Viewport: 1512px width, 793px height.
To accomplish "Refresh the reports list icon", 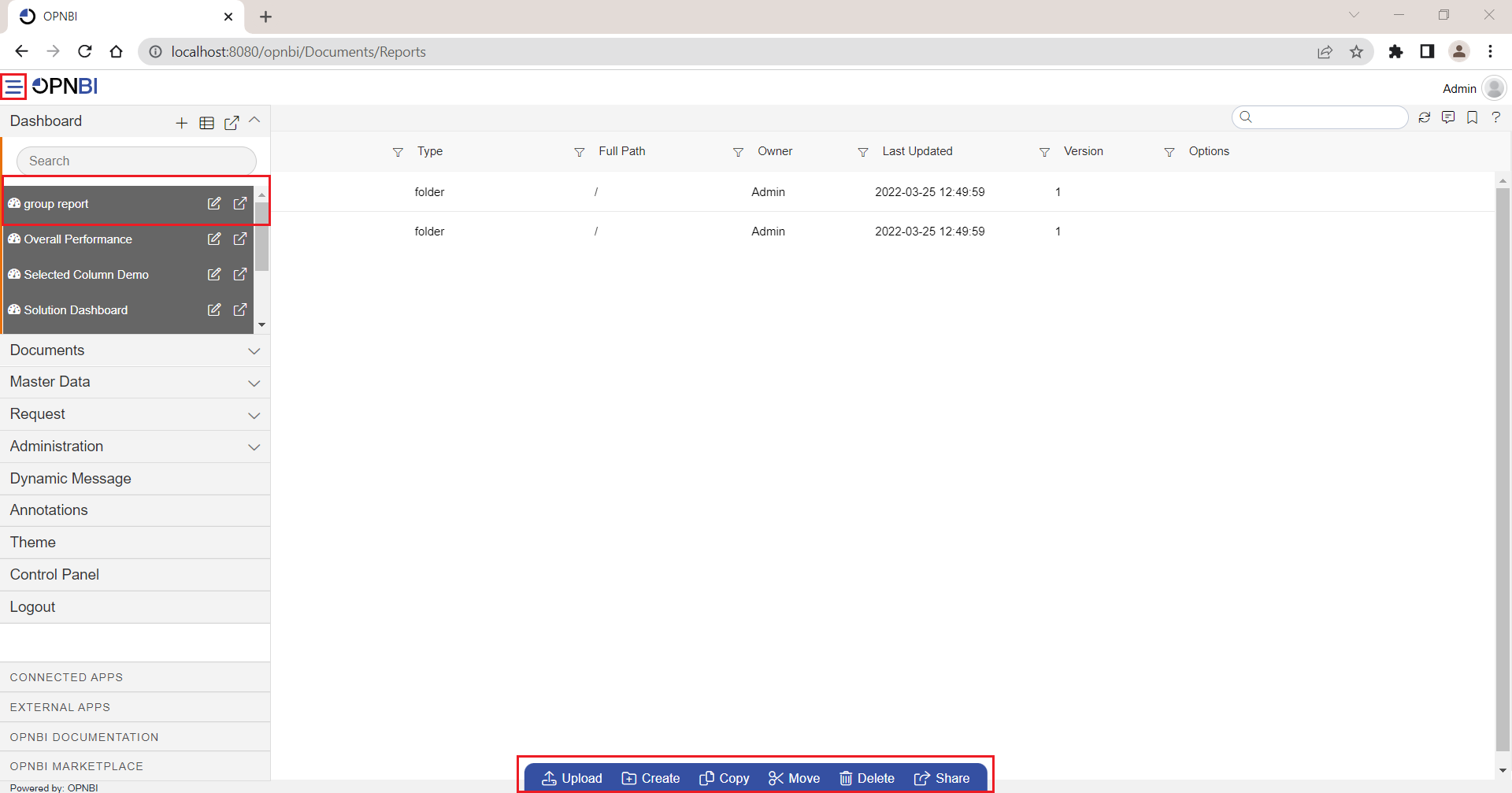I will pyautogui.click(x=1424, y=117).
